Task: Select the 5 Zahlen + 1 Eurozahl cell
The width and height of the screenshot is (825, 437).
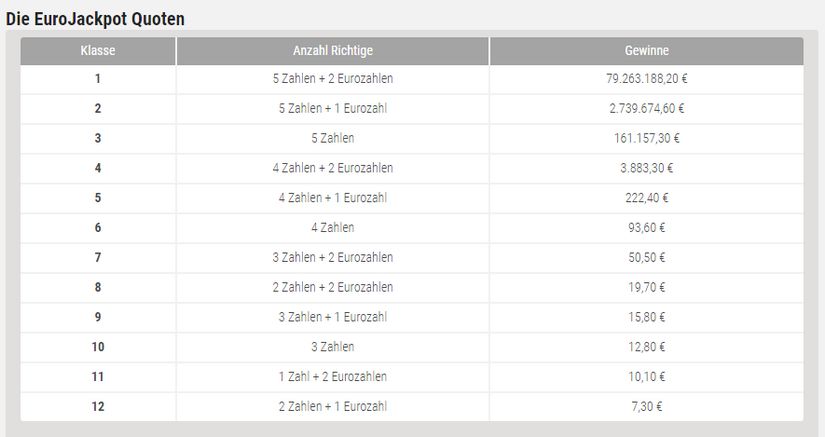Action: pyautogui.click(x=333, y=109)
